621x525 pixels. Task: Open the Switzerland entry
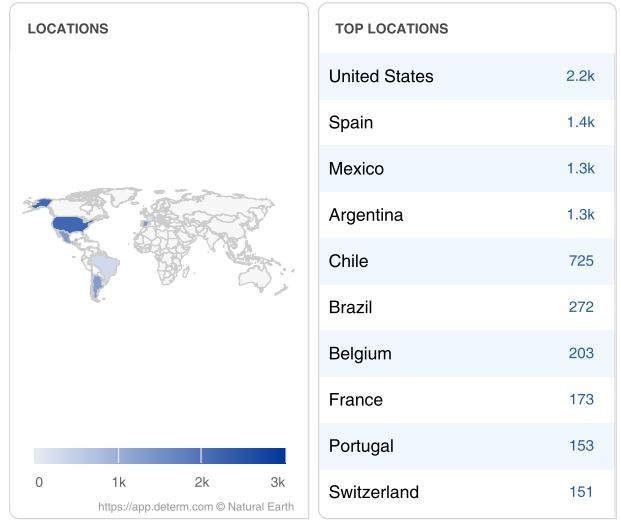(467, 492)
